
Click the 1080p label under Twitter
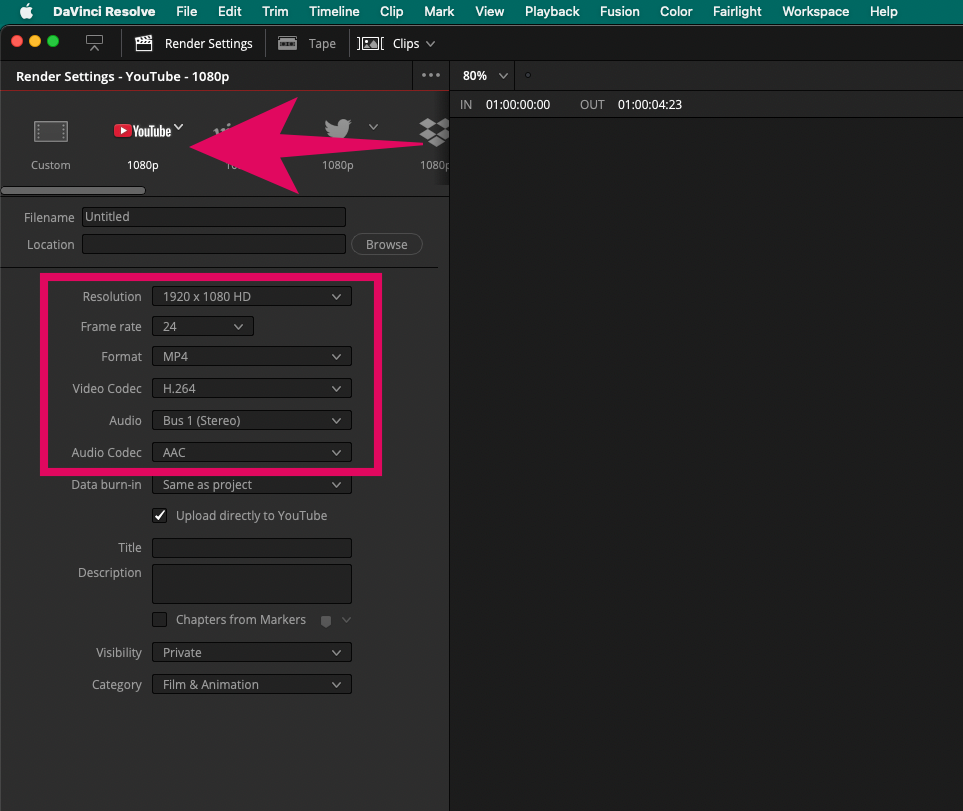click(338, 165)
